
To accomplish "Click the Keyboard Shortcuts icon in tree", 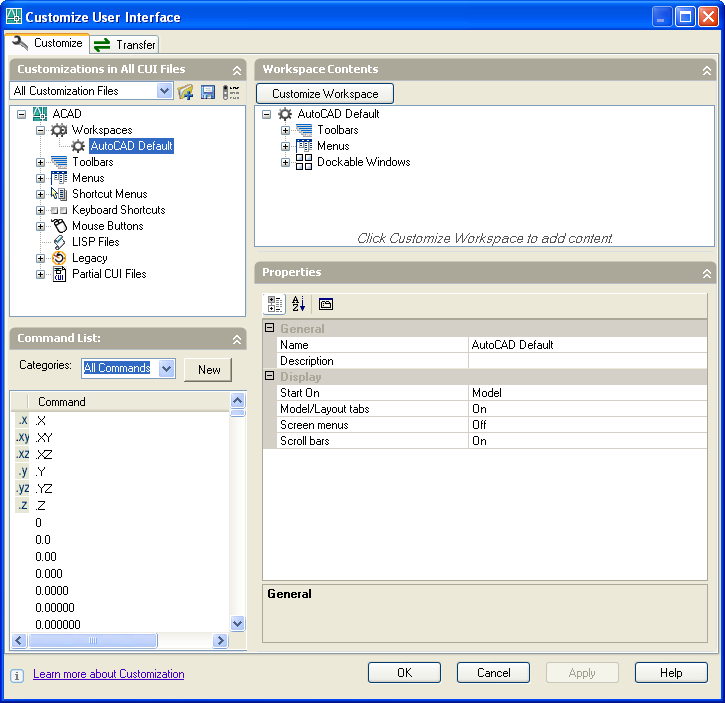I will 59,210.
